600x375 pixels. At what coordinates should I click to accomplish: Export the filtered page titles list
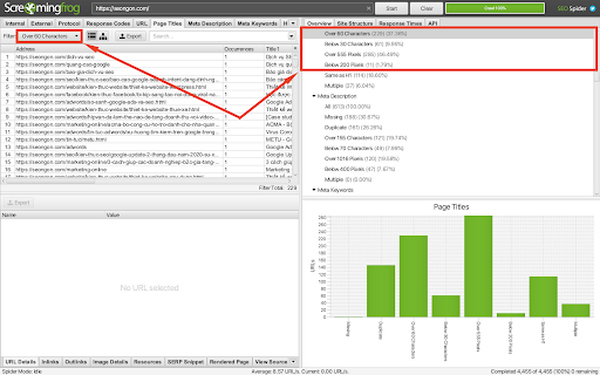pyautogui.click(x=130, y=36)
